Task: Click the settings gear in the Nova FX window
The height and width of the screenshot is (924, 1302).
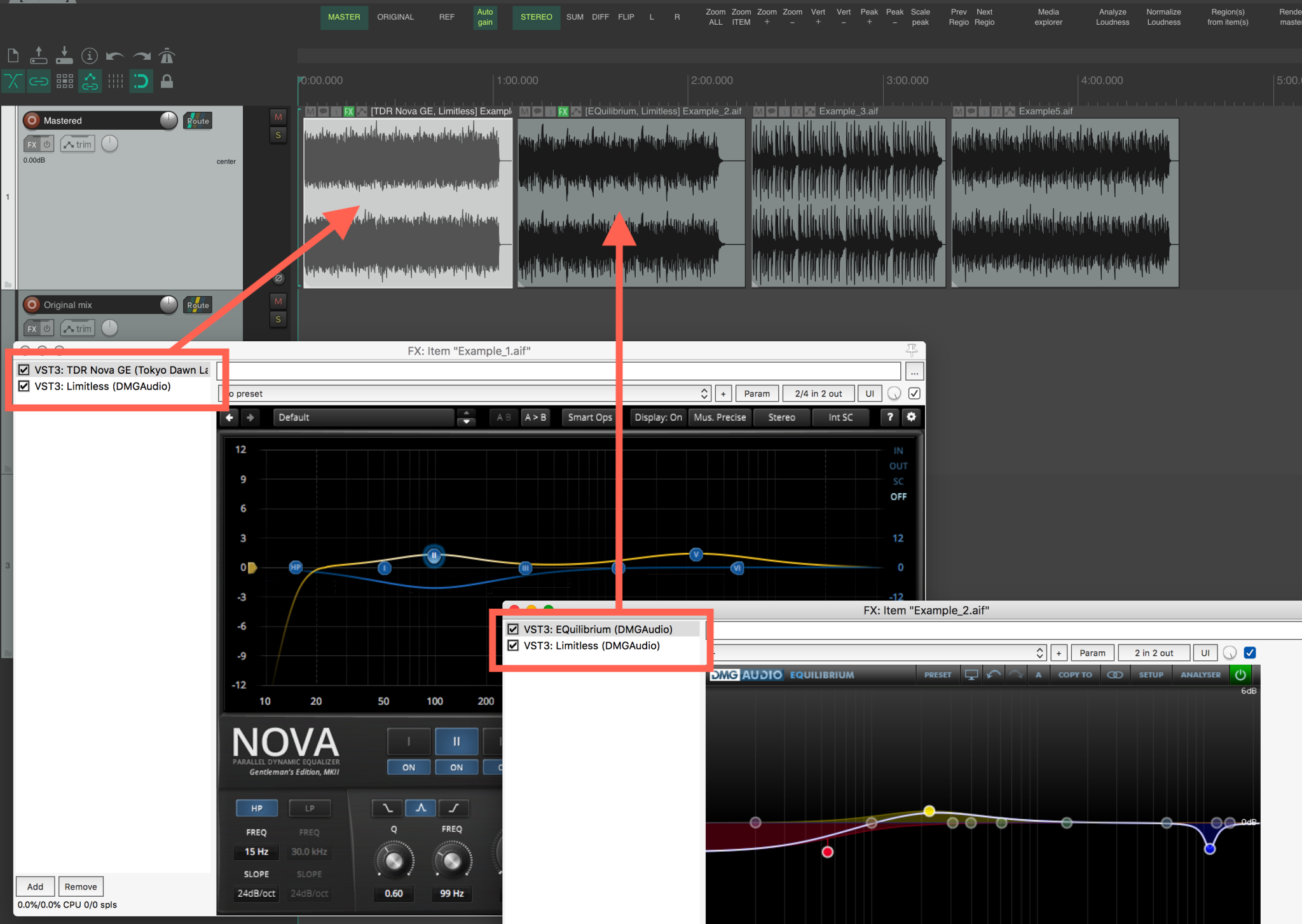Action: point(912,418)
